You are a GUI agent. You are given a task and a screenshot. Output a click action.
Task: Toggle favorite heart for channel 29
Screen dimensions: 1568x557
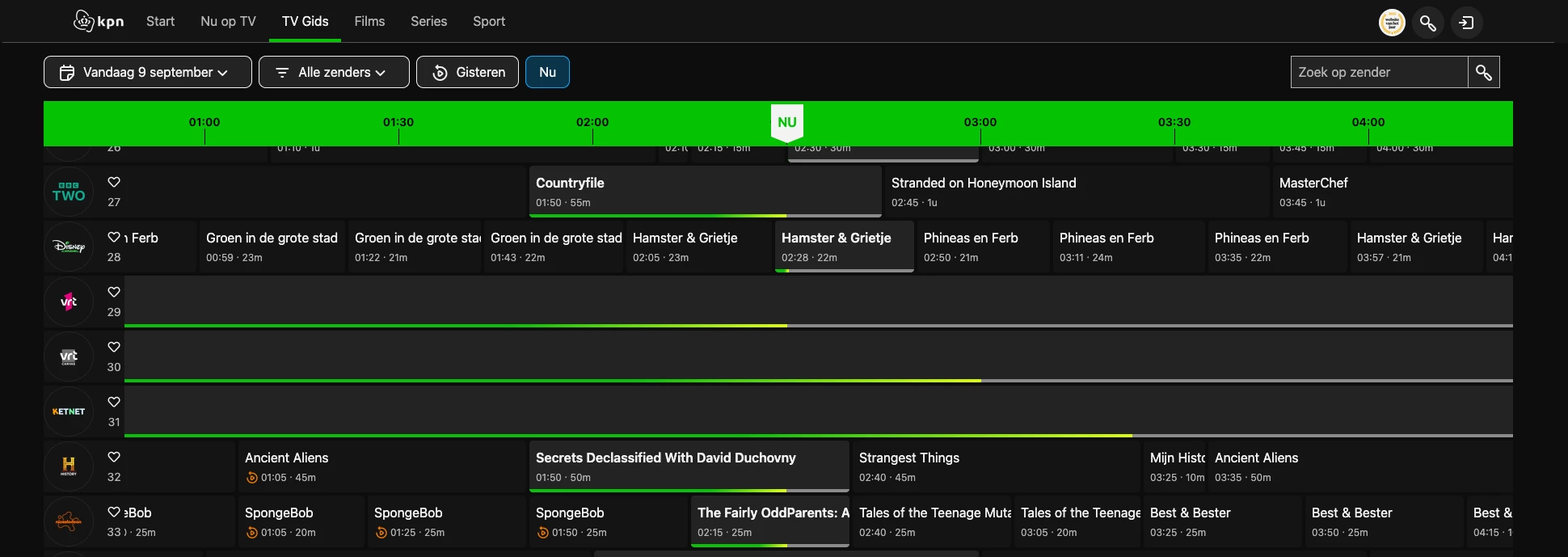point(114,292)
